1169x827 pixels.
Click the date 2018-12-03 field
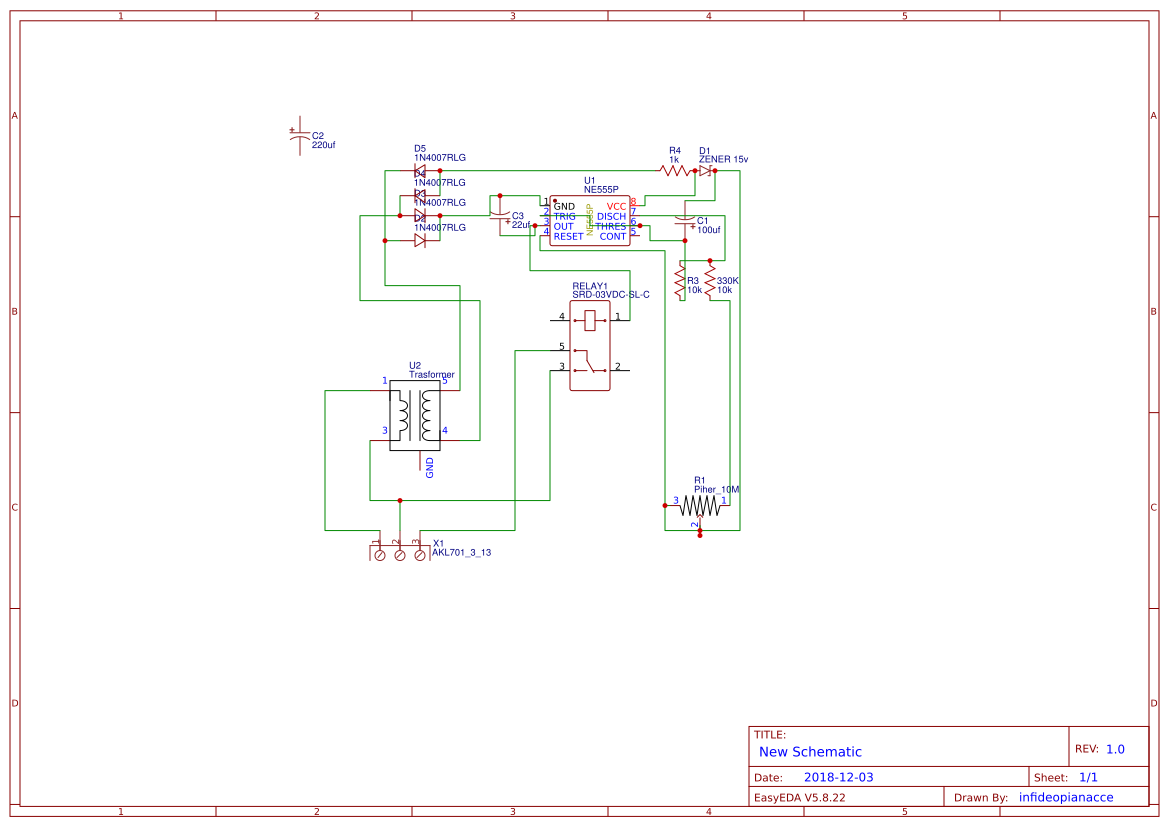[x=839, y=777]
